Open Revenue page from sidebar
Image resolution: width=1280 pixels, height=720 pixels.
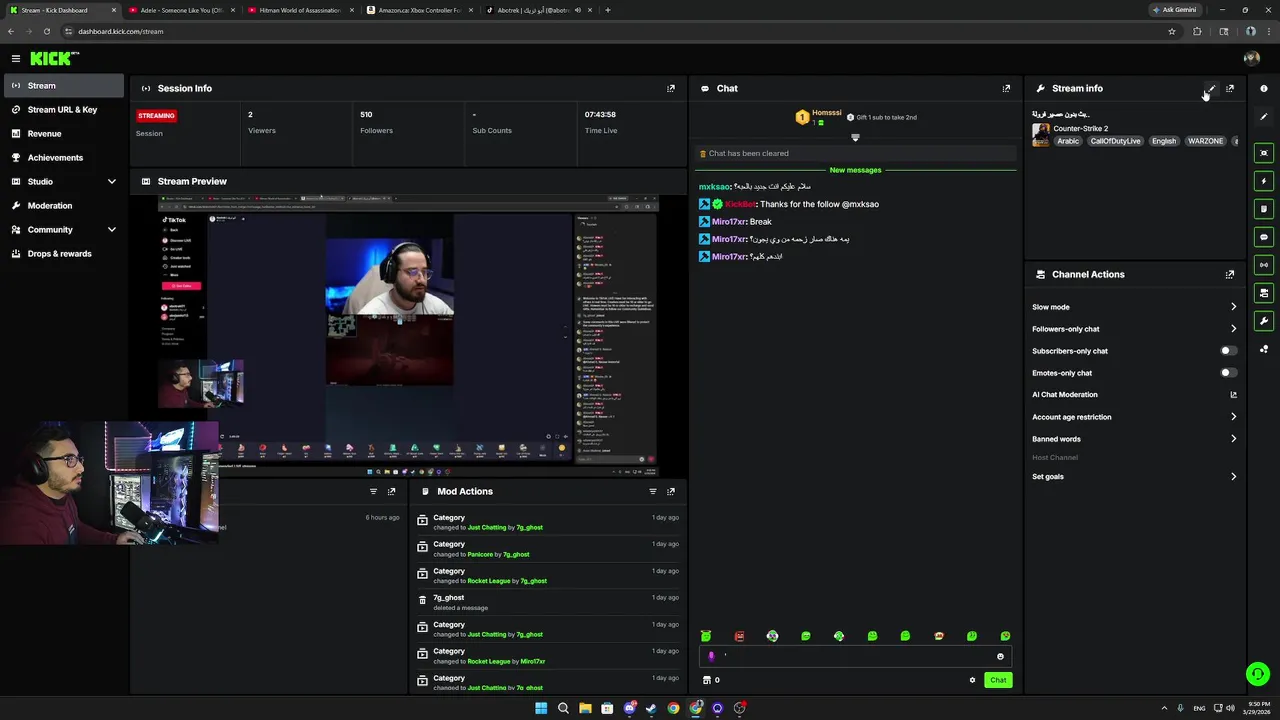tap(64, 134)
